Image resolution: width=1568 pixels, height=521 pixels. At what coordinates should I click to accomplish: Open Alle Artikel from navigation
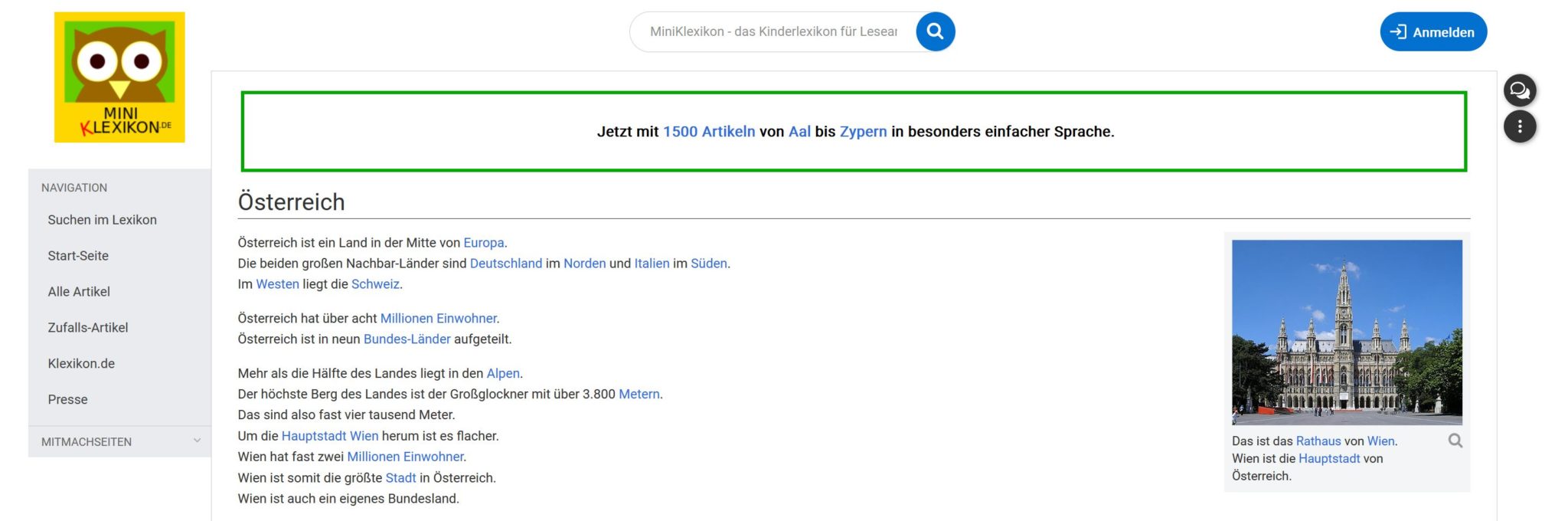pos(79,292)
